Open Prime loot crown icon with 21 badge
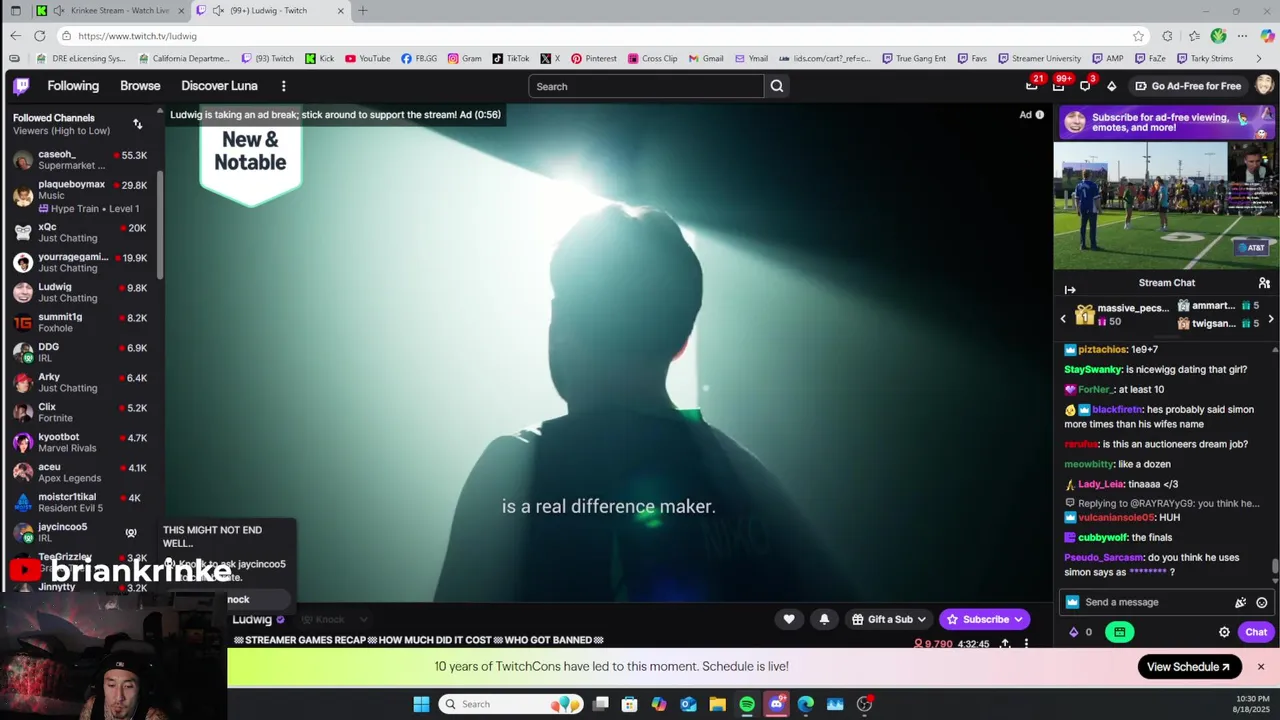This screenshot has width=1280, height=720. [x=1032, y=86]
